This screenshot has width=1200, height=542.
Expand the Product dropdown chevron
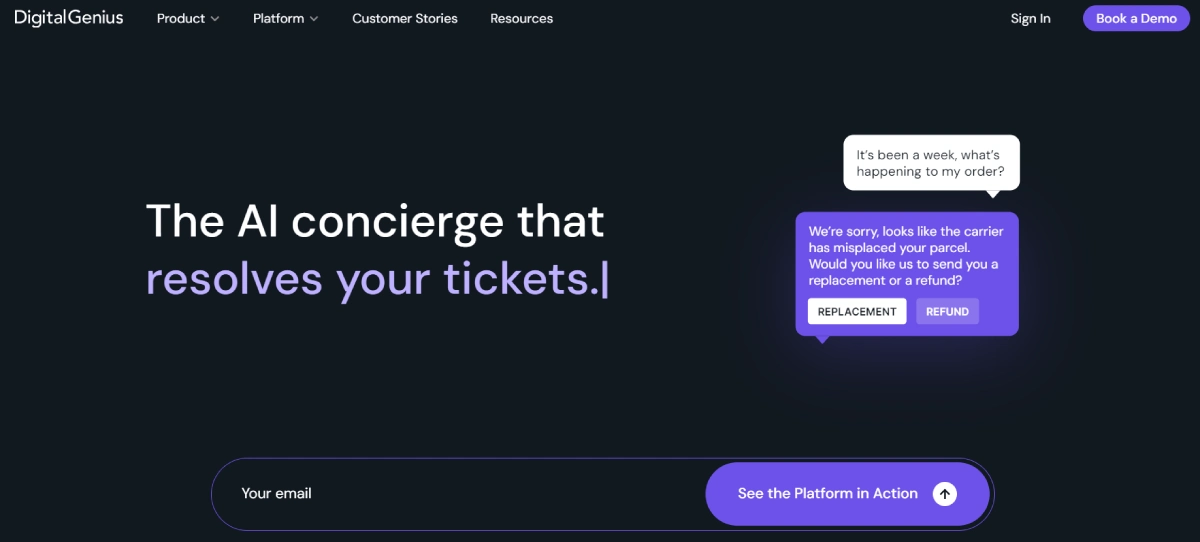coord(215,19)
